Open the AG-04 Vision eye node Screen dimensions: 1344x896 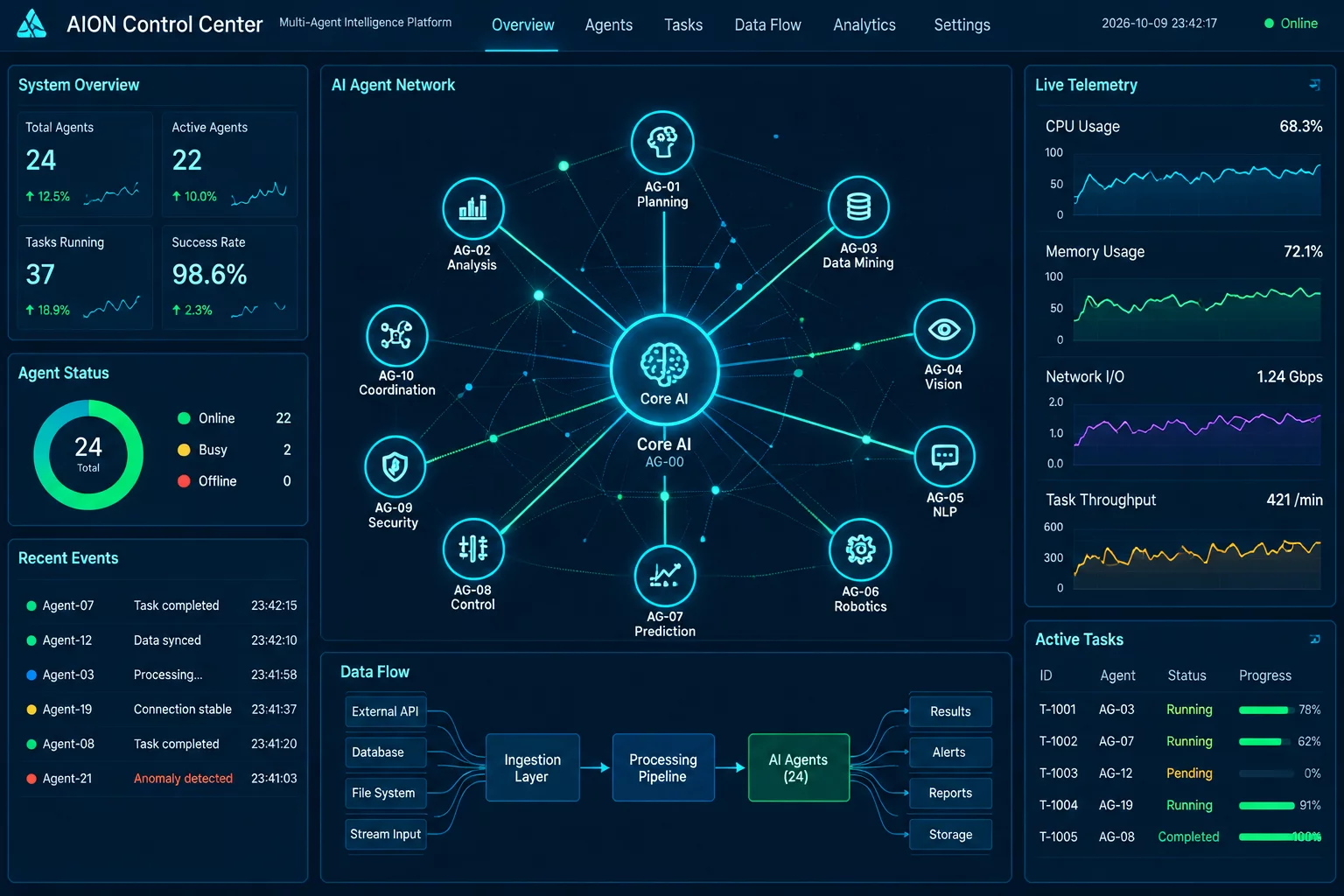(944, 330)
